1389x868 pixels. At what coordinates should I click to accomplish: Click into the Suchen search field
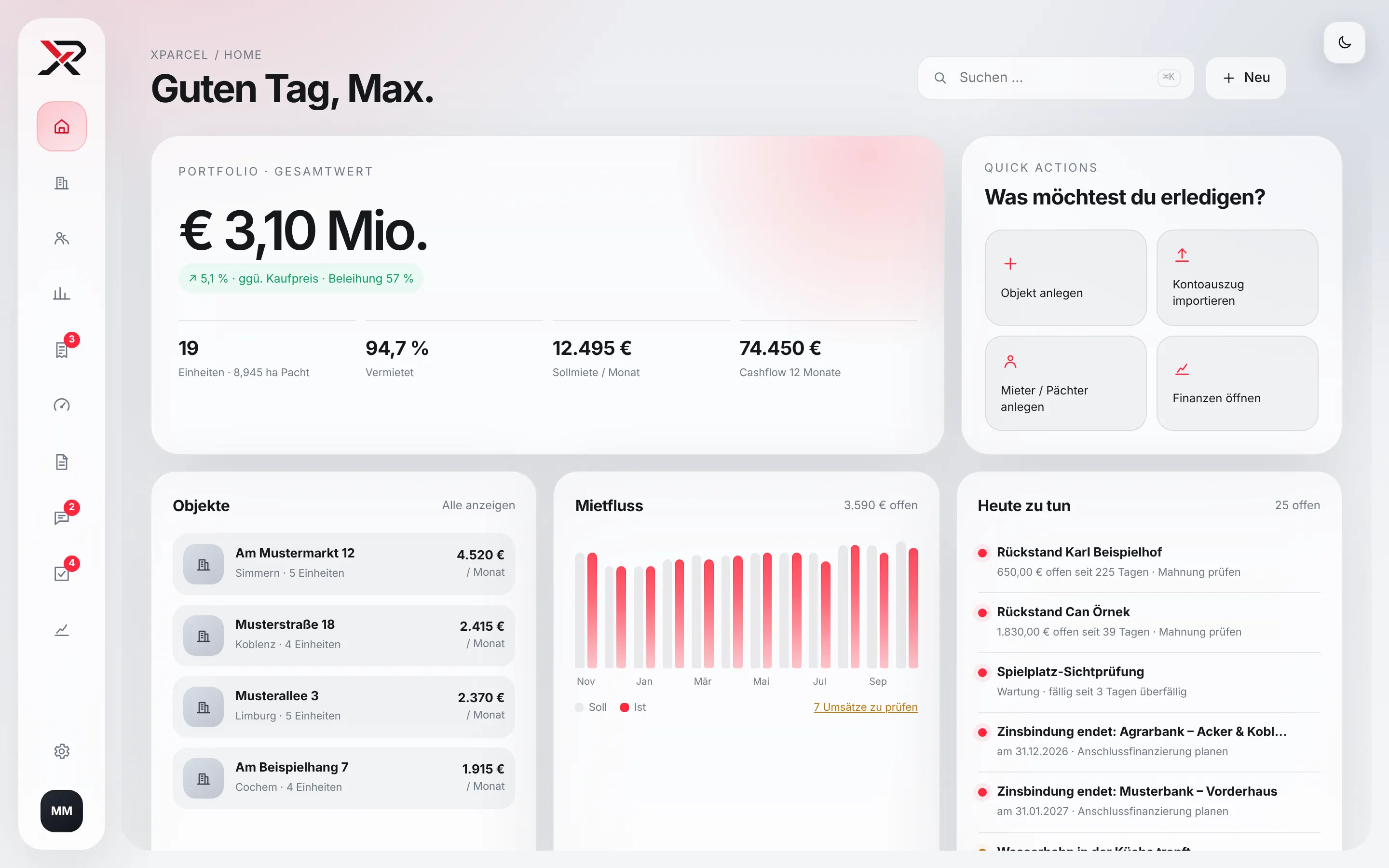pyautogui.click(x=1056, y=78)
